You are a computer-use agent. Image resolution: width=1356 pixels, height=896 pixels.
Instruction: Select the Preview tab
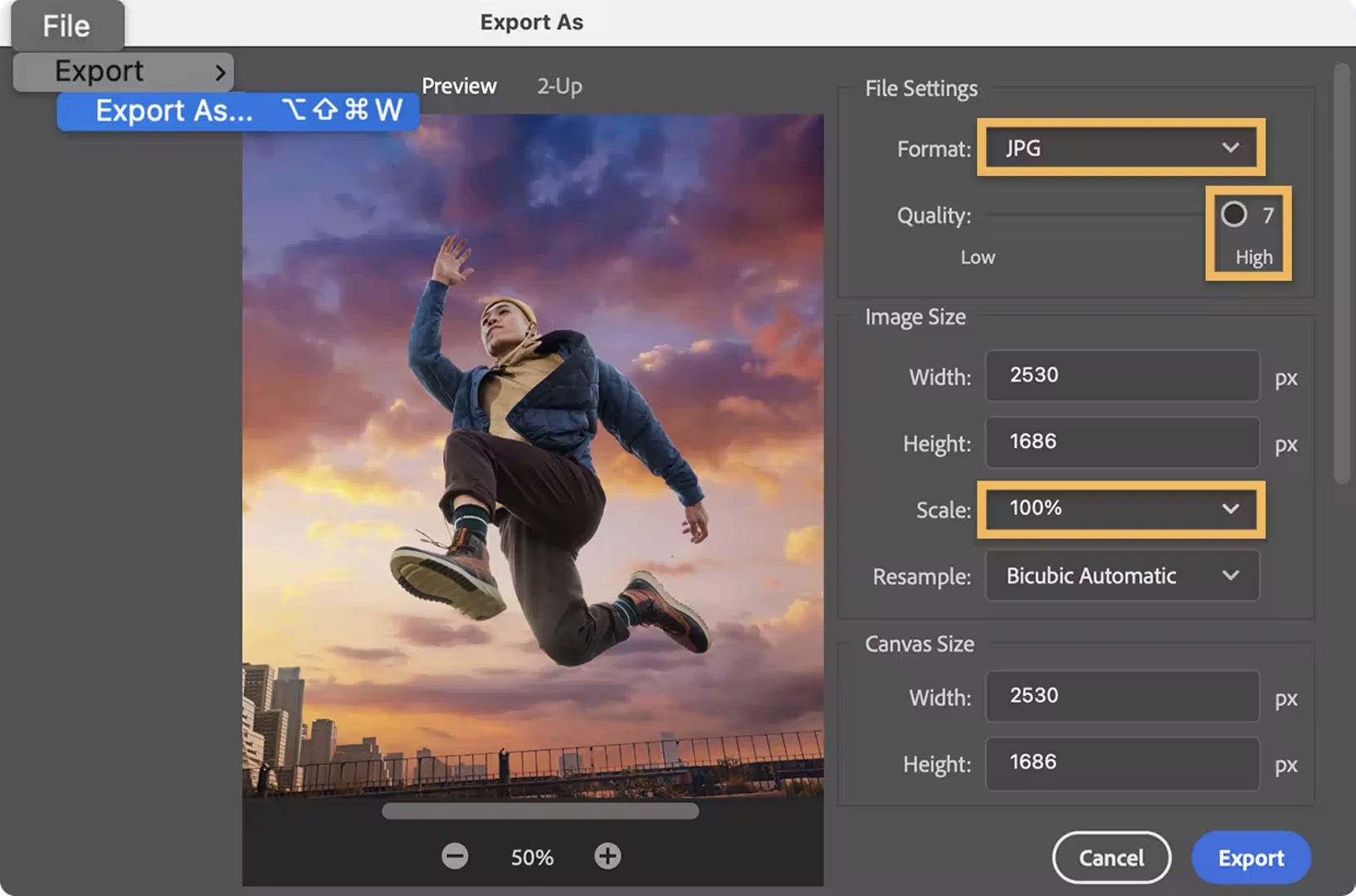(x=459, y=85)
